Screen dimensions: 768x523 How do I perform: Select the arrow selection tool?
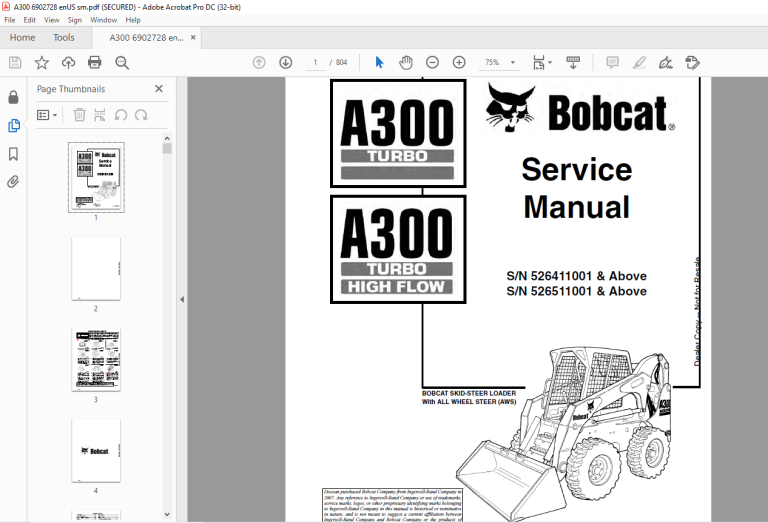click(379, 63)
